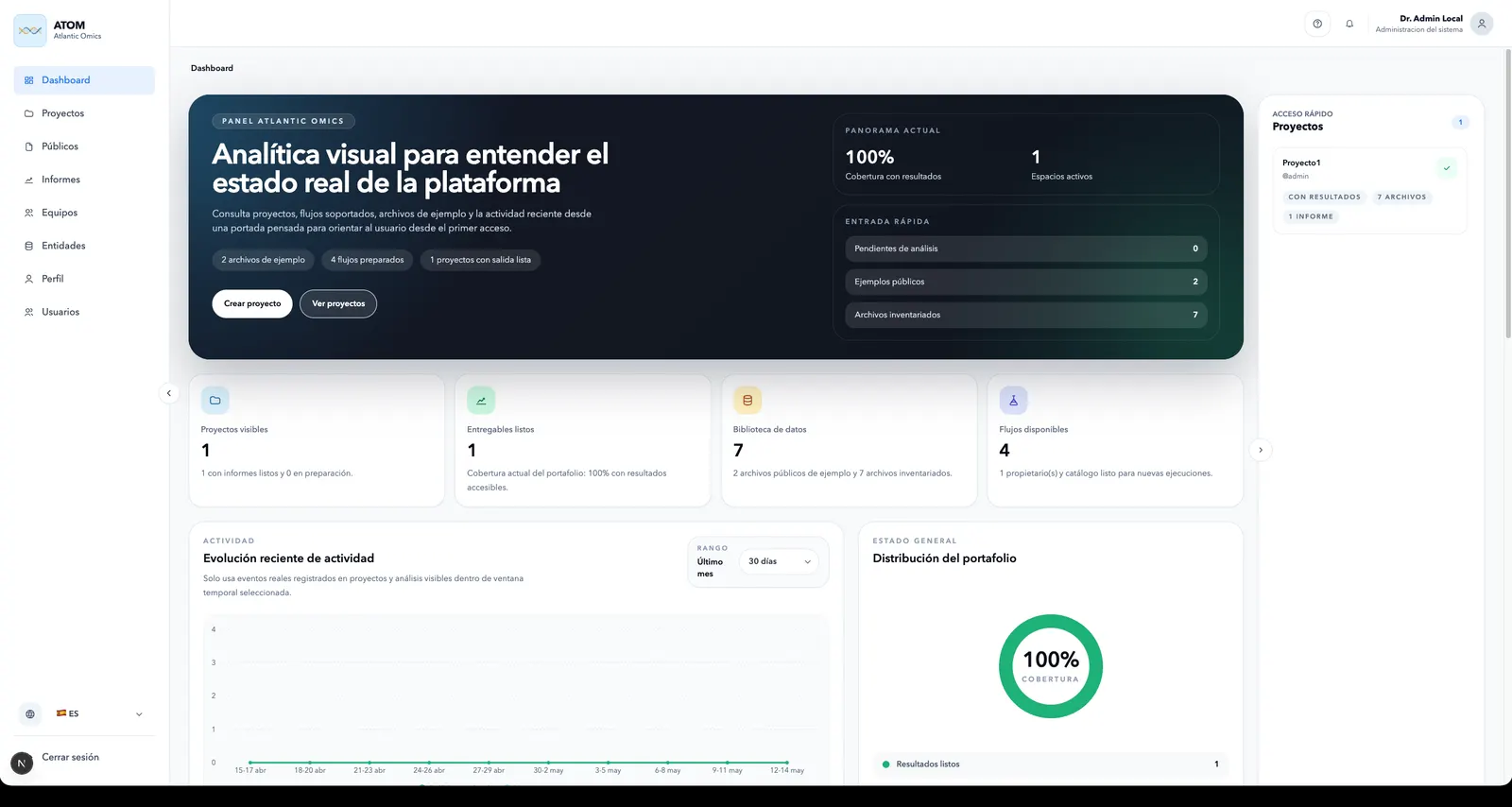Viewport: 1512px width, 807px height.
Task: Open the Archivos inventariados quick entry
Action: 1025,315
